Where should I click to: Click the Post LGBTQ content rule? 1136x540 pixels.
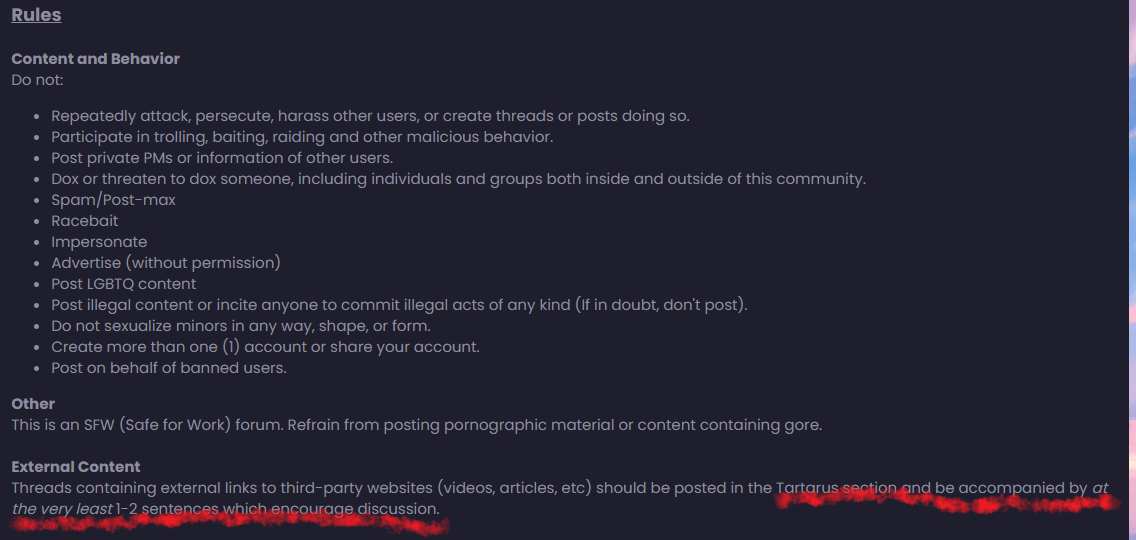tap(124, 284)
